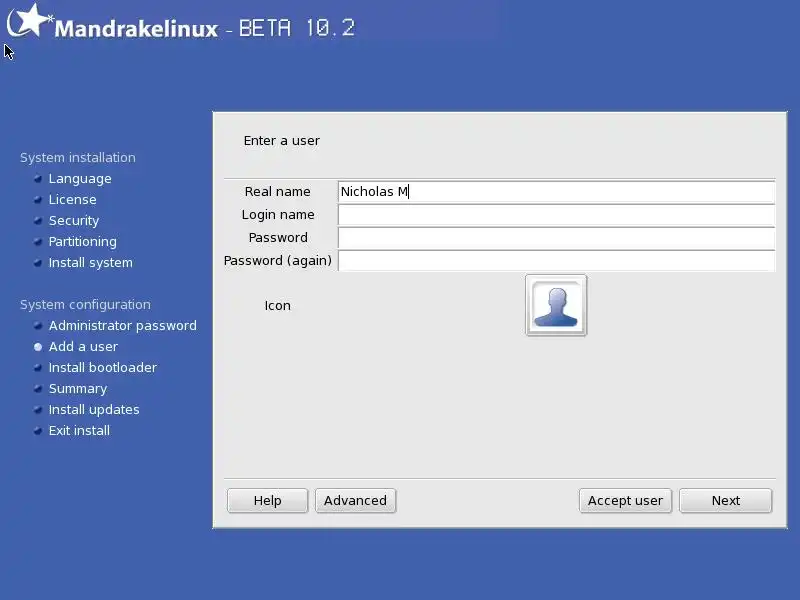Select Language step in sidebar
800x600 pixels.
[x=80, y=179]
